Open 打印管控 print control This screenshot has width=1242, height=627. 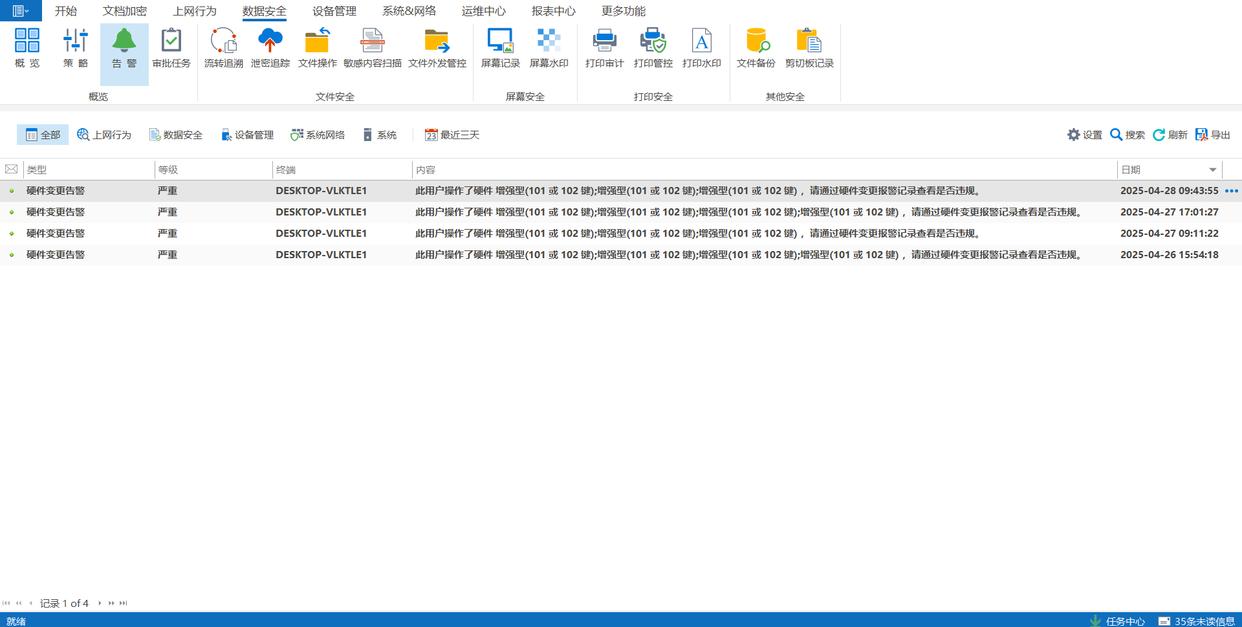(653, 49)
